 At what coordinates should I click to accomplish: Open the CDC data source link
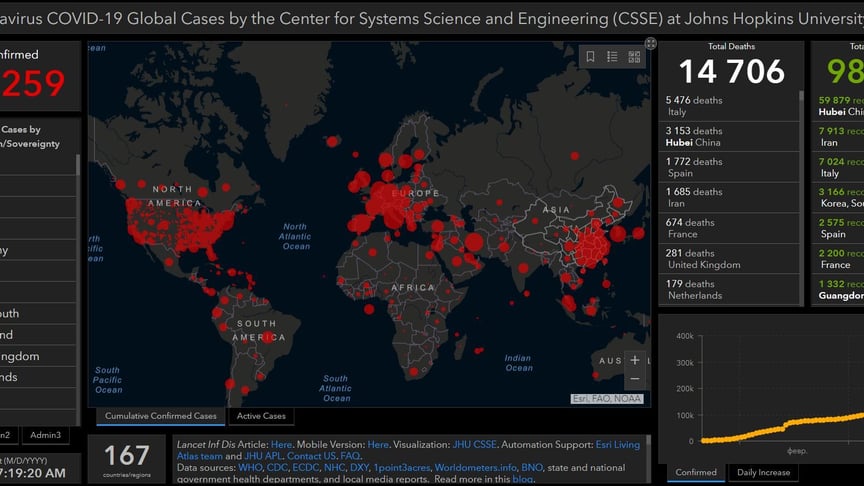point(277,468)
